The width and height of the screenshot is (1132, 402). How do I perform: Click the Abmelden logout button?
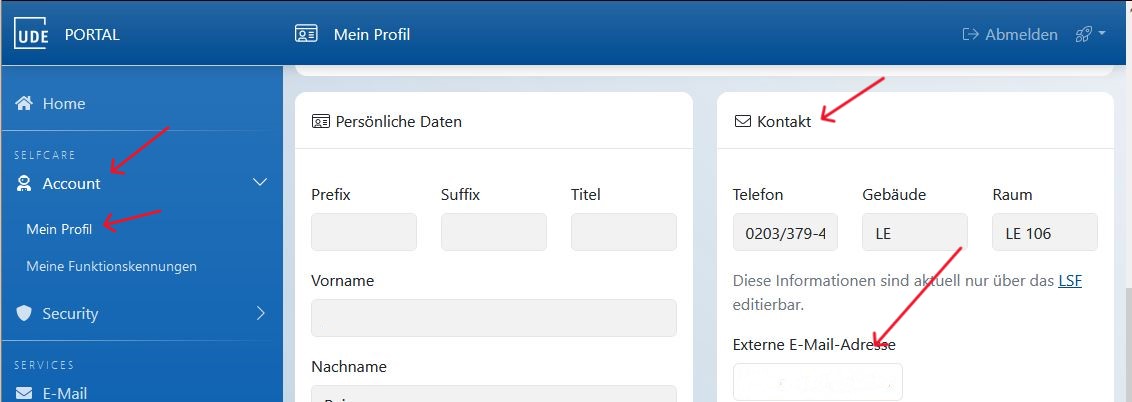1010,34
